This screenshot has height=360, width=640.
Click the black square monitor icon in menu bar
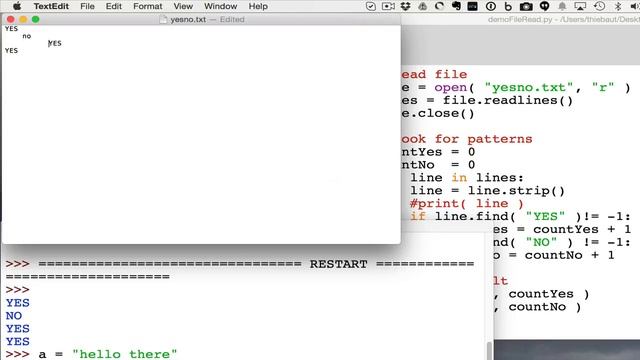[x=473, y=6]
